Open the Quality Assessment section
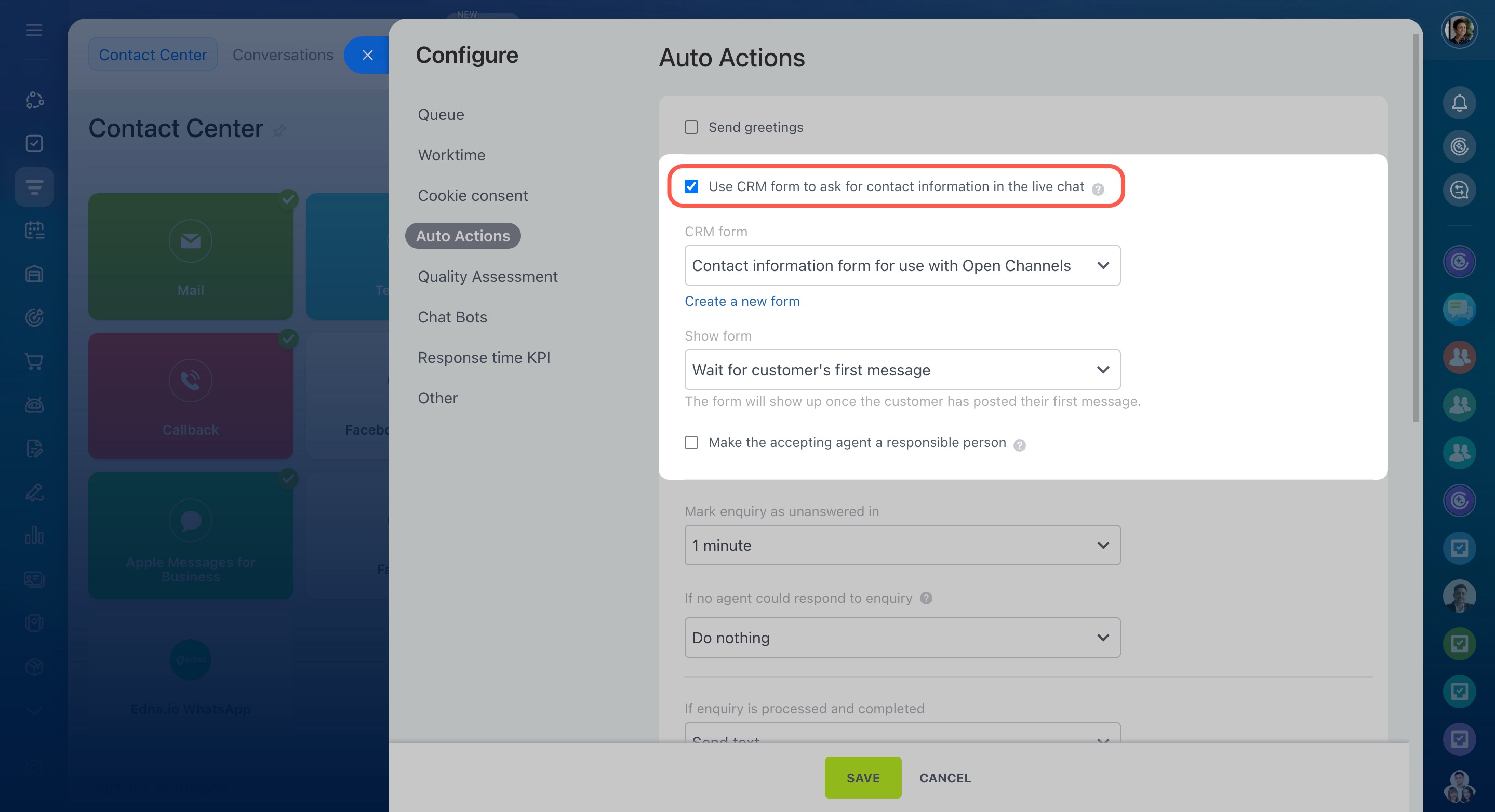The height and width of the screenshot is (812, 1495). [487, 276]
